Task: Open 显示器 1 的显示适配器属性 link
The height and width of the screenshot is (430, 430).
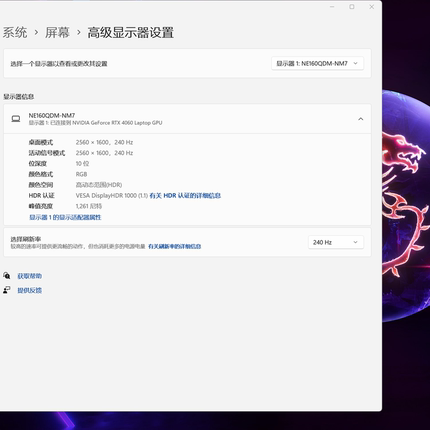Action: [x=65, y=217]
